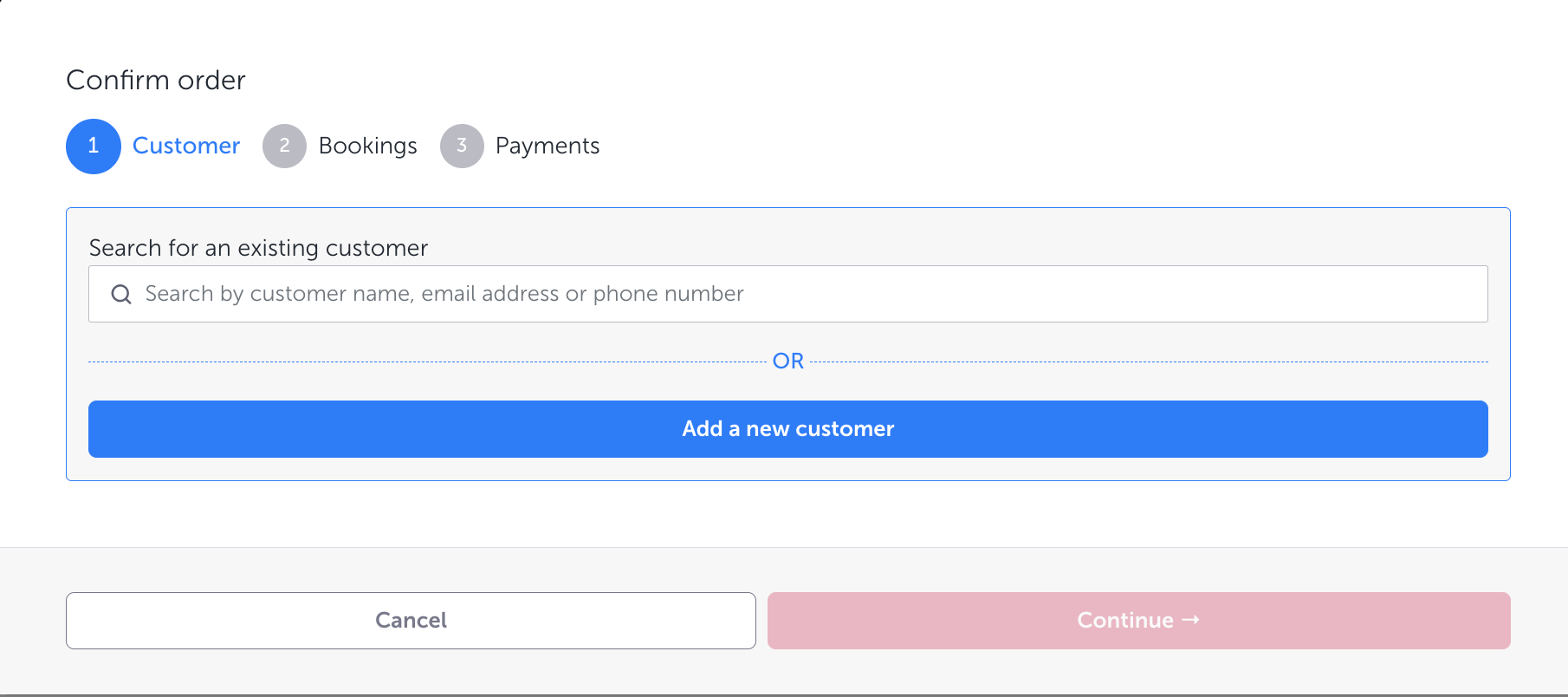Click the blue step 1 circle
Screen dimensions: 1568x697
pos(94,147)
